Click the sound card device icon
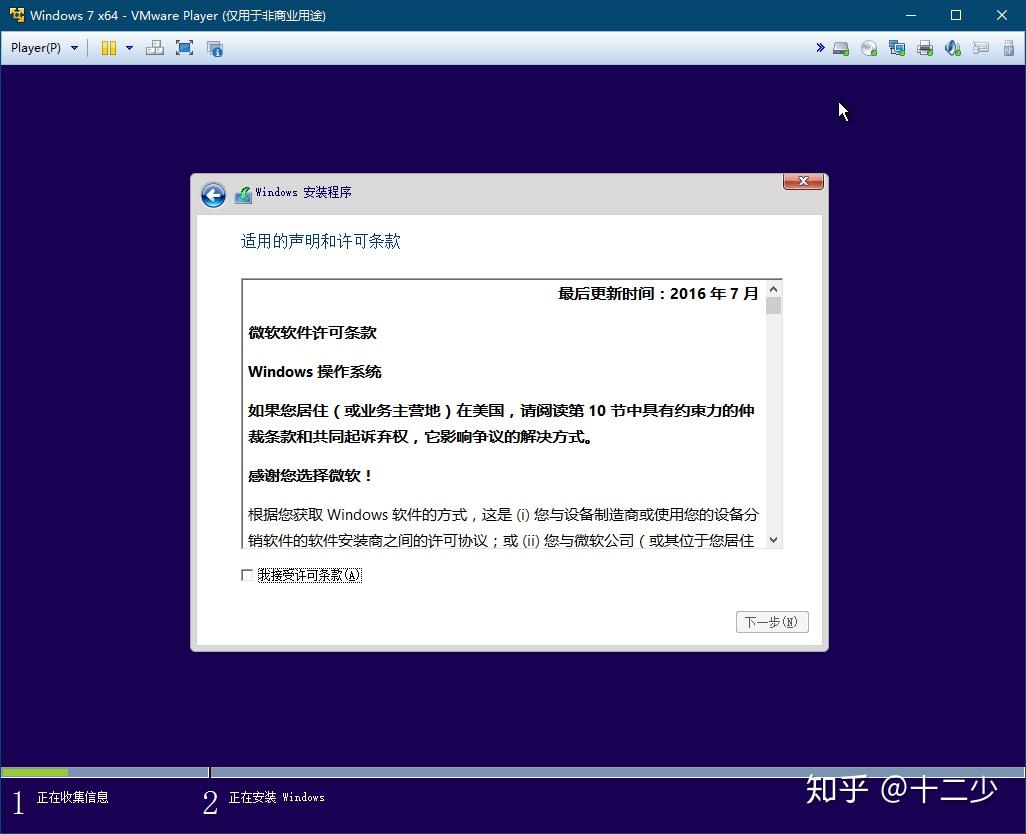Viewport: 1026px width, 834px height. 953,48
